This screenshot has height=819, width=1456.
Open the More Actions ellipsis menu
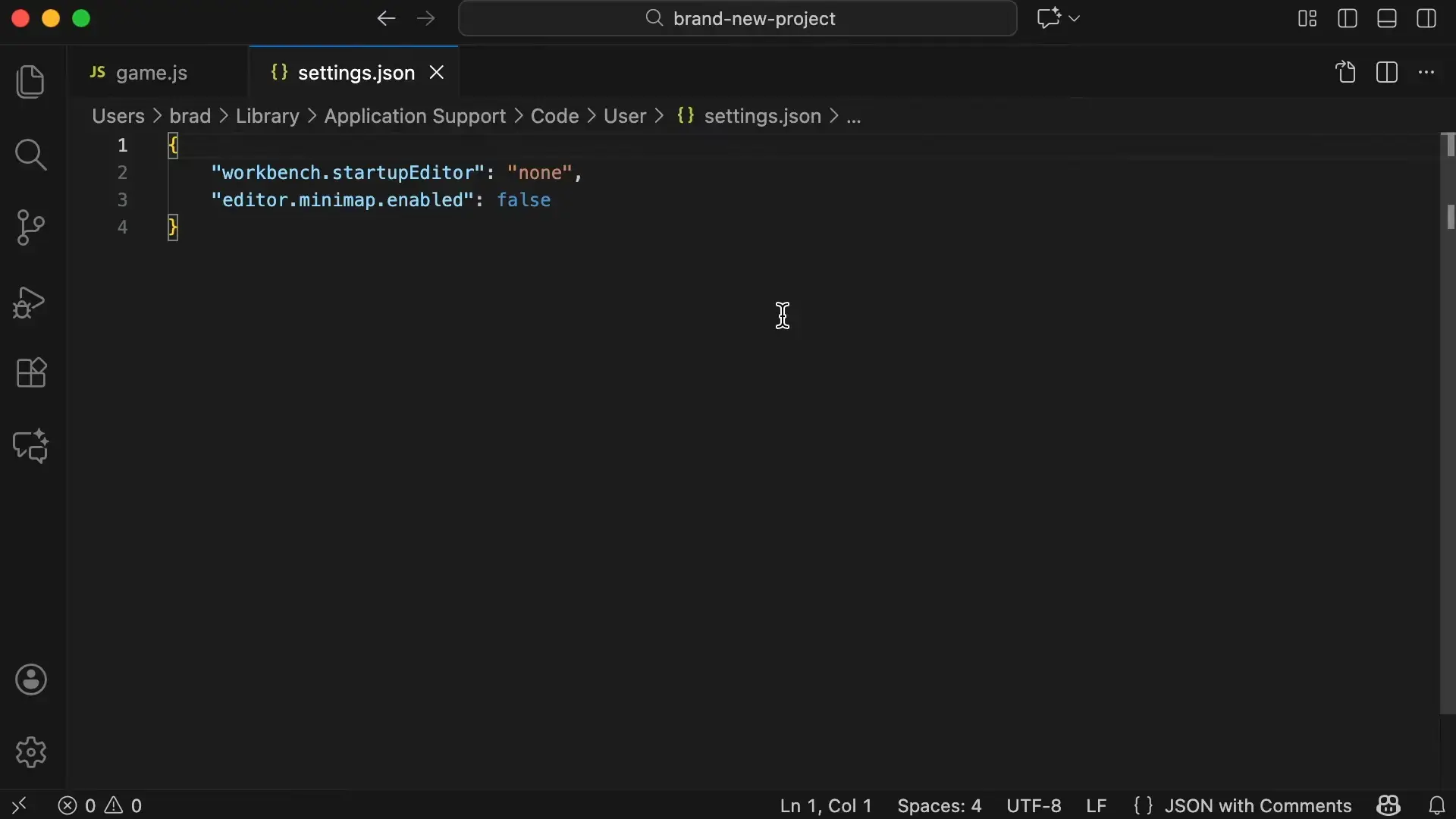point(1426,72)
